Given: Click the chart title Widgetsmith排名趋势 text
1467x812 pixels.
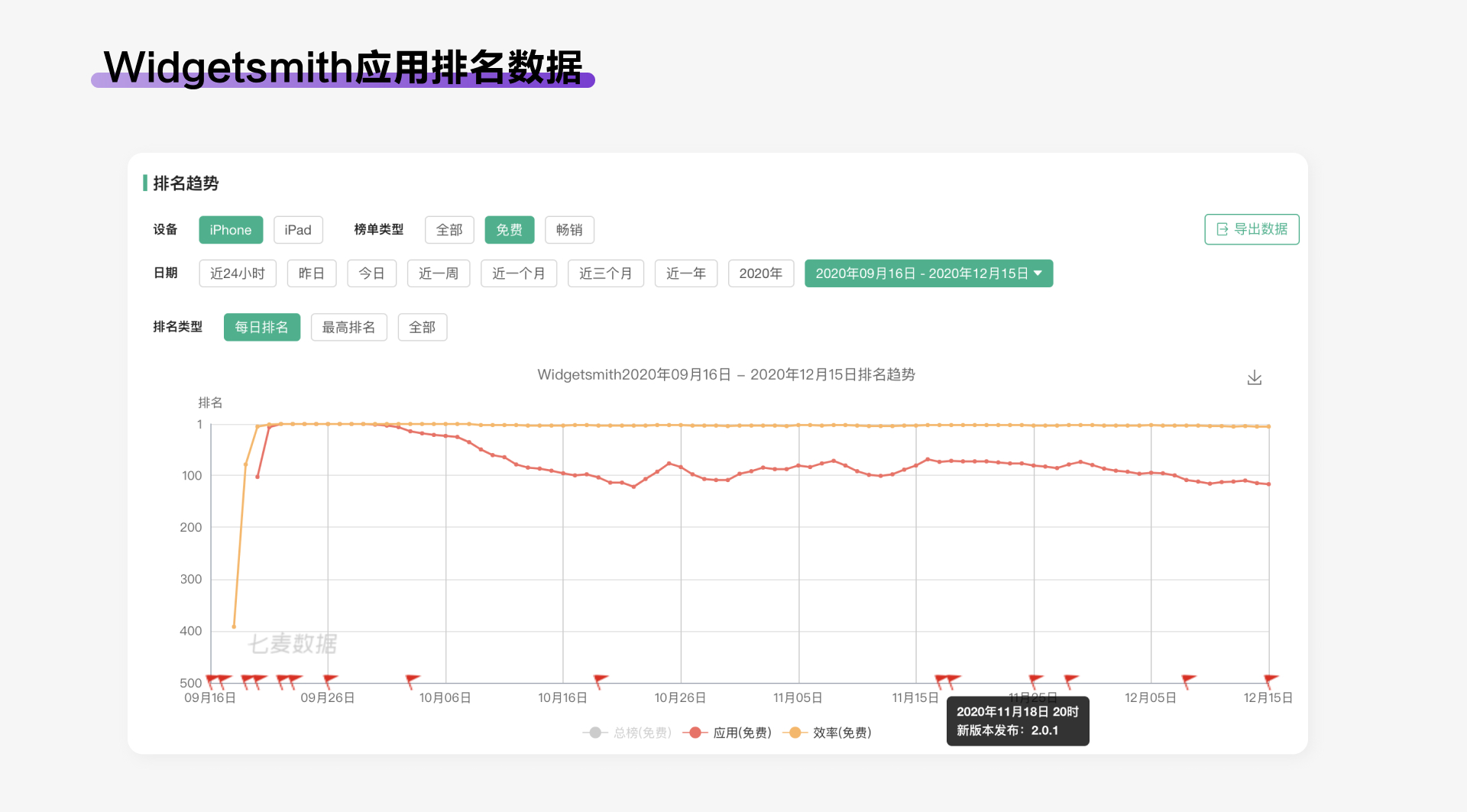Looking at the screenshot, I should (726, 374).
